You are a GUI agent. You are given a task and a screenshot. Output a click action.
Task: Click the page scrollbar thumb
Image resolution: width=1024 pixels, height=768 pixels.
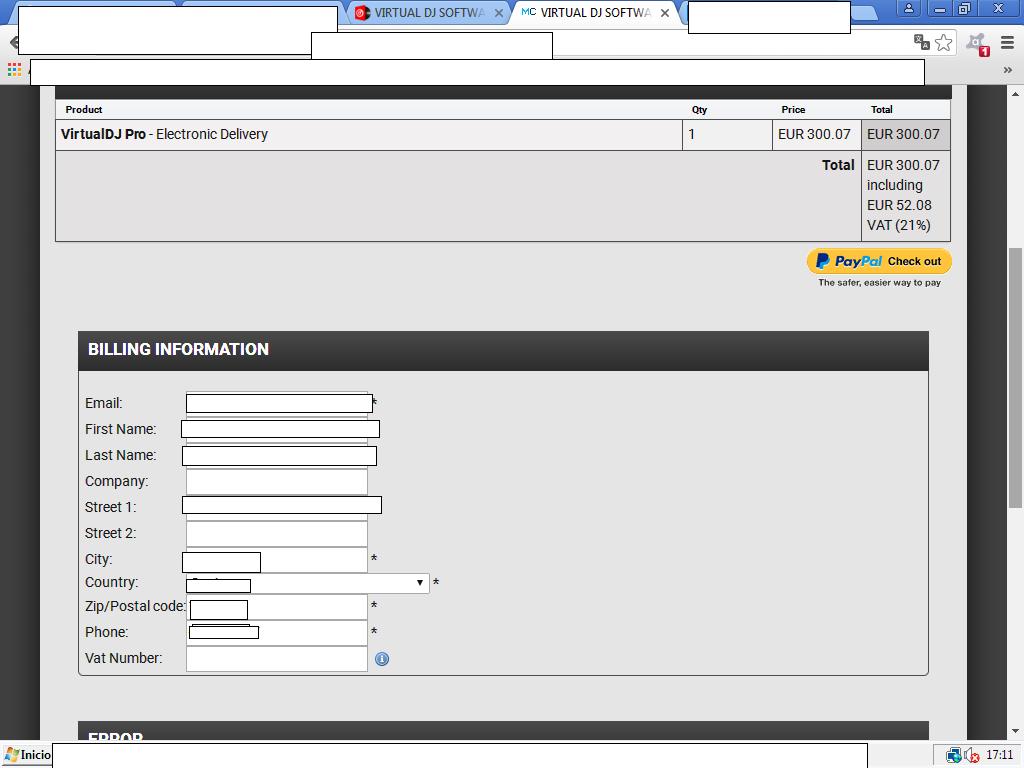point(1016,377)
